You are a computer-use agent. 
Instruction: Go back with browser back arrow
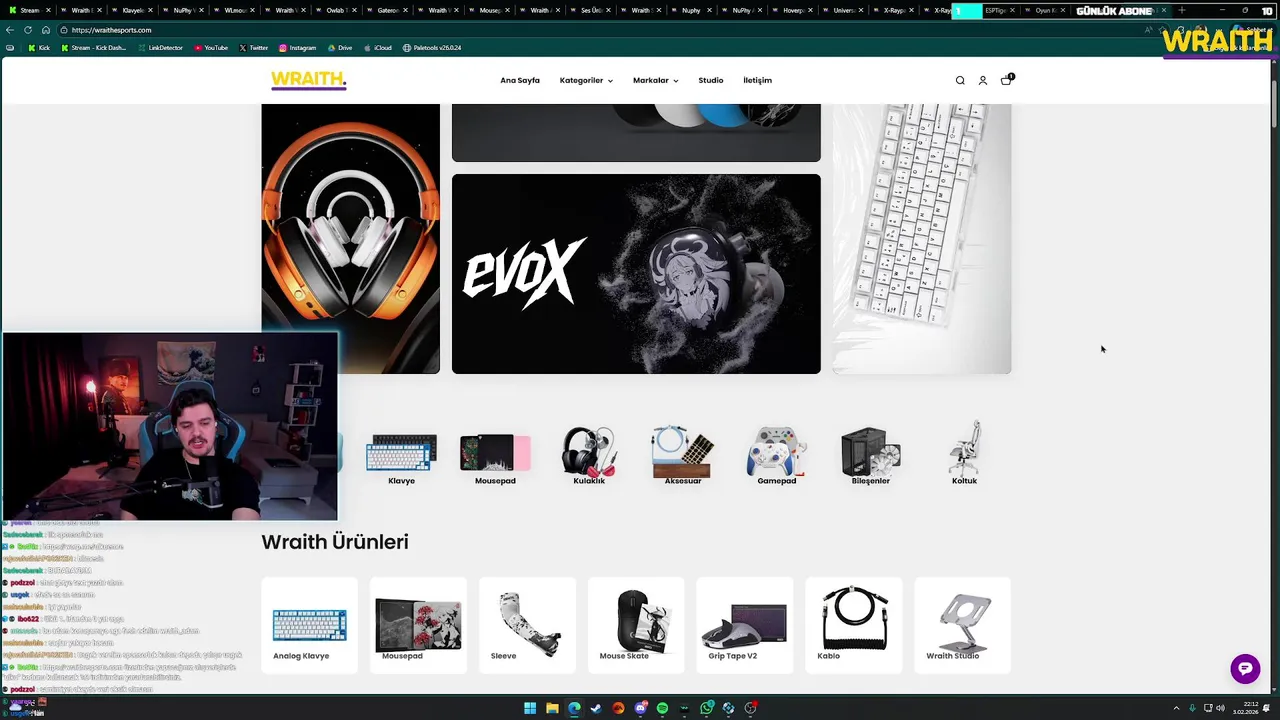(10, 30)
